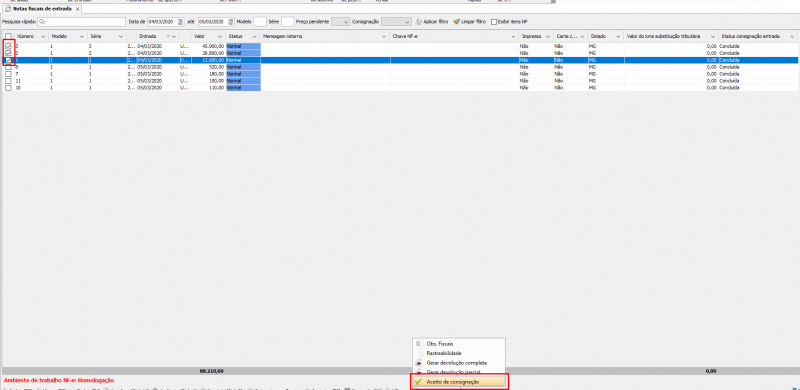Focus the Pesquisa rápida search field
This screenshot has height=390, width=800.
[82, 21]
